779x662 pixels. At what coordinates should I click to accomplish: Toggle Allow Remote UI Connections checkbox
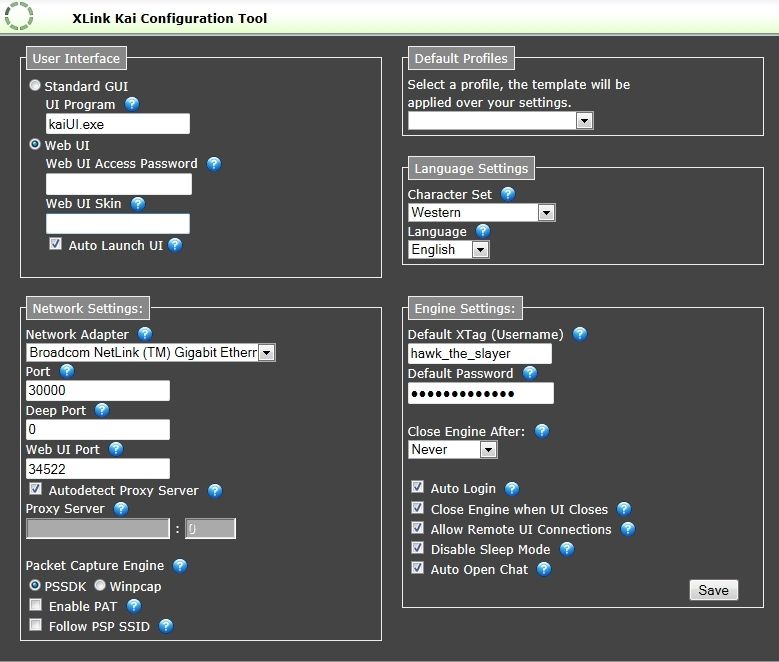tap(417, 527)
